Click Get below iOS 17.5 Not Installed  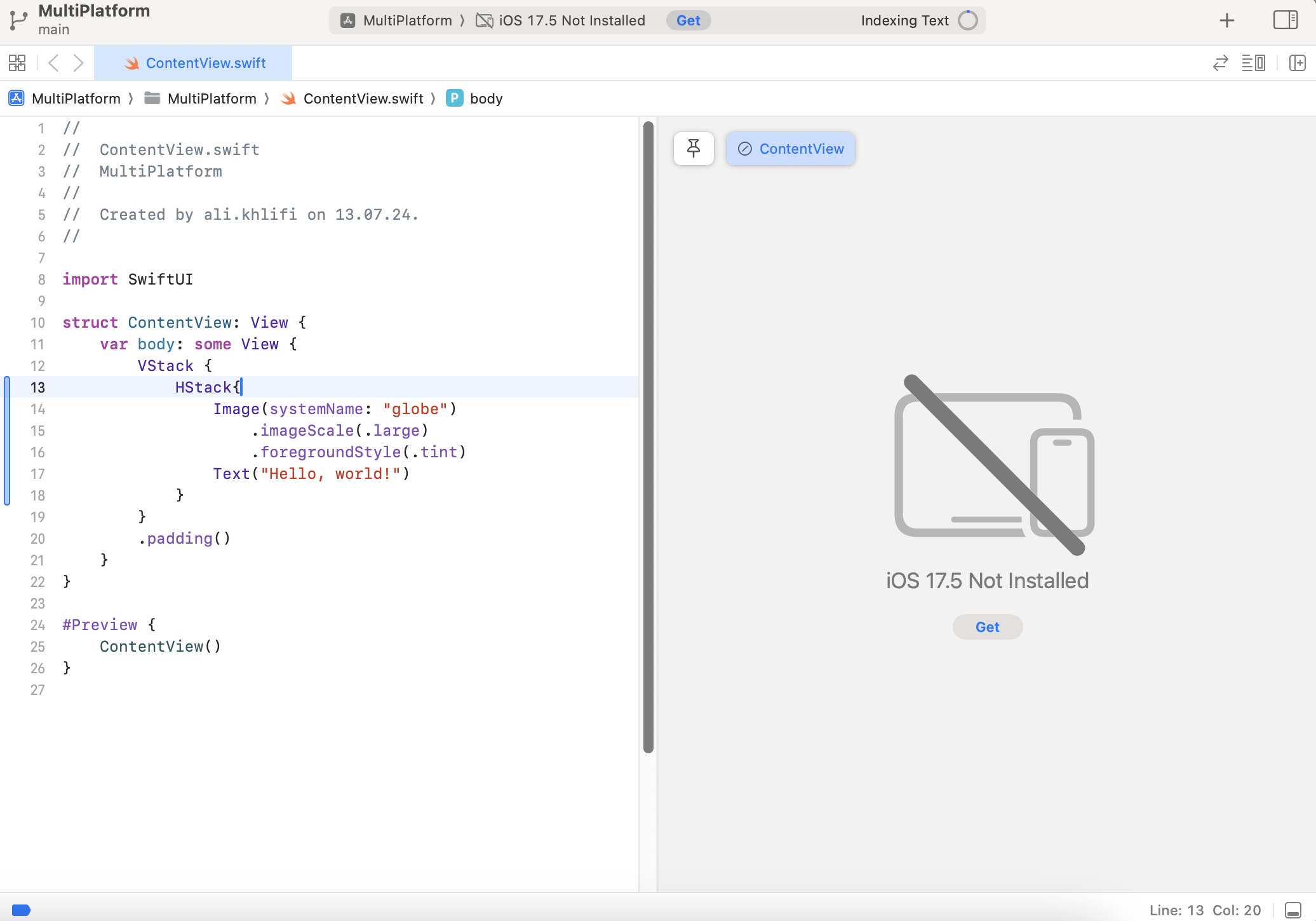click(x=987, y=627)
